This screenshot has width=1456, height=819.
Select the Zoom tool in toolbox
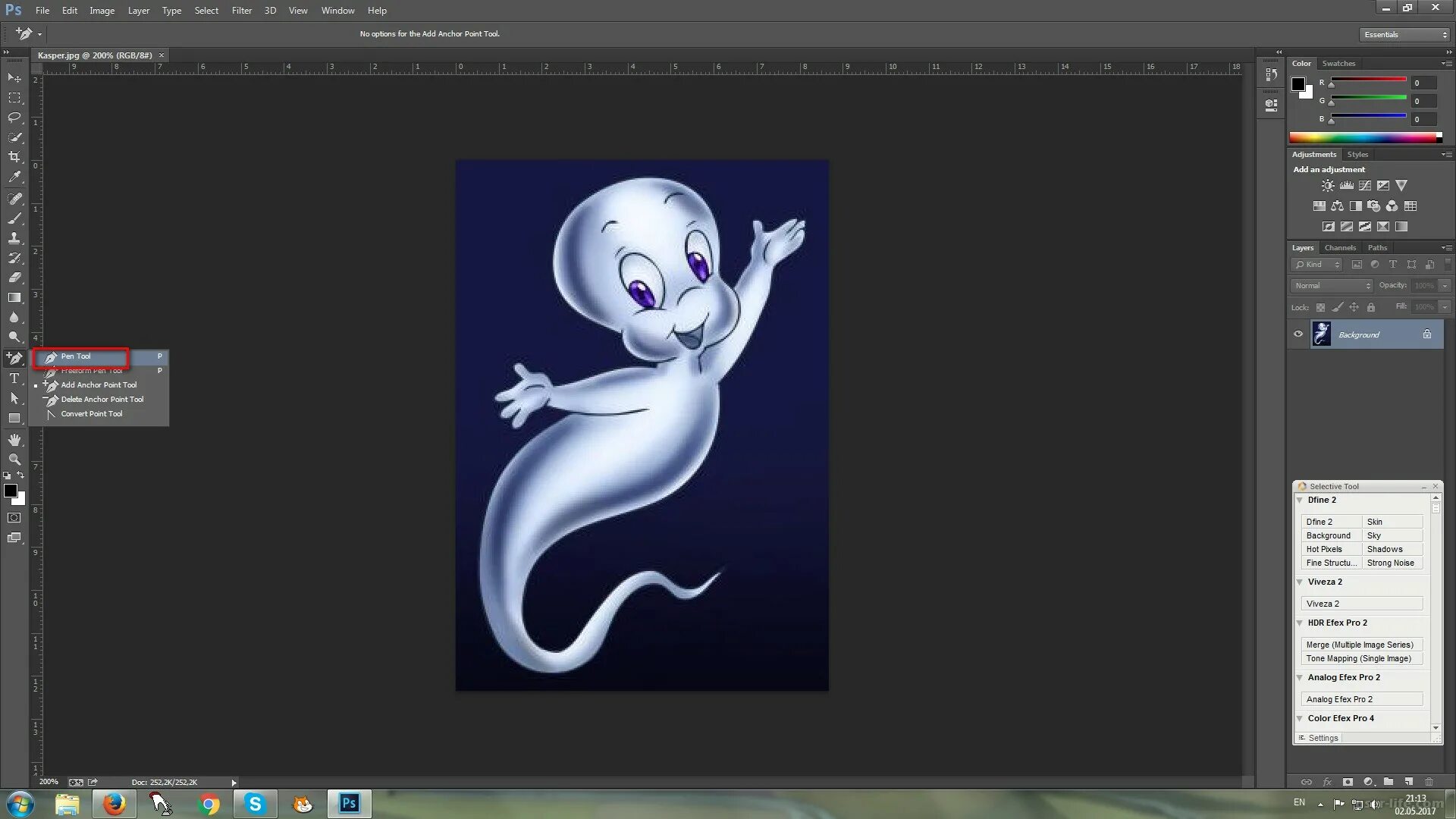(14, 460)
